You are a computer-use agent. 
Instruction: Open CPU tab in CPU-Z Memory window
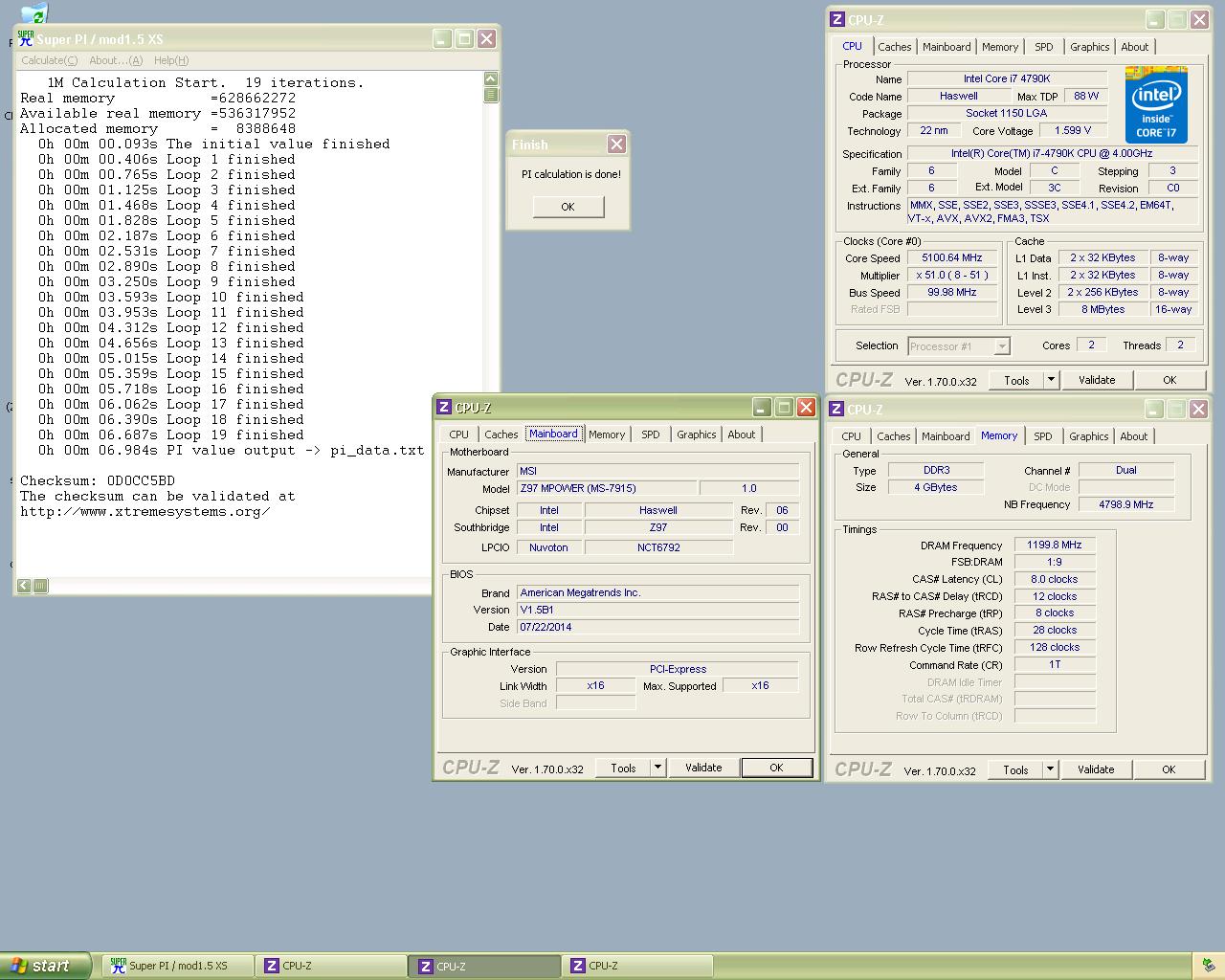[x=852, y=436]
